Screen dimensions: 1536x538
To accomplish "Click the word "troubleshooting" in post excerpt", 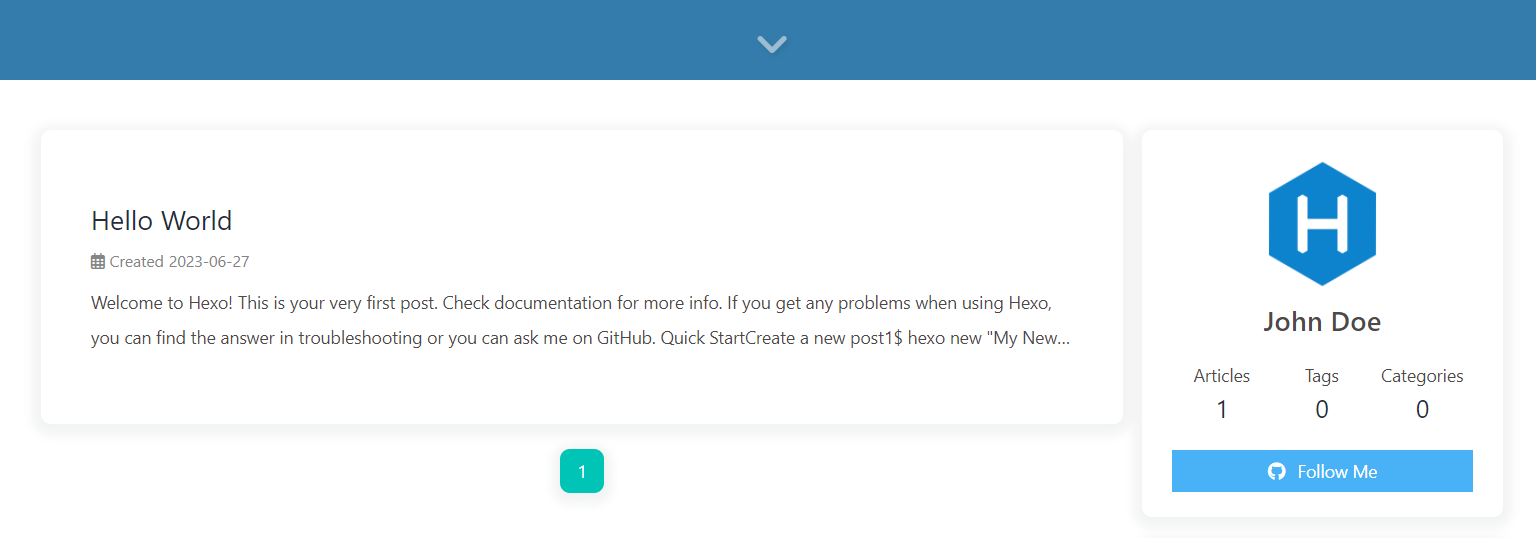I will pyautogui.click(x=361, y=338).
